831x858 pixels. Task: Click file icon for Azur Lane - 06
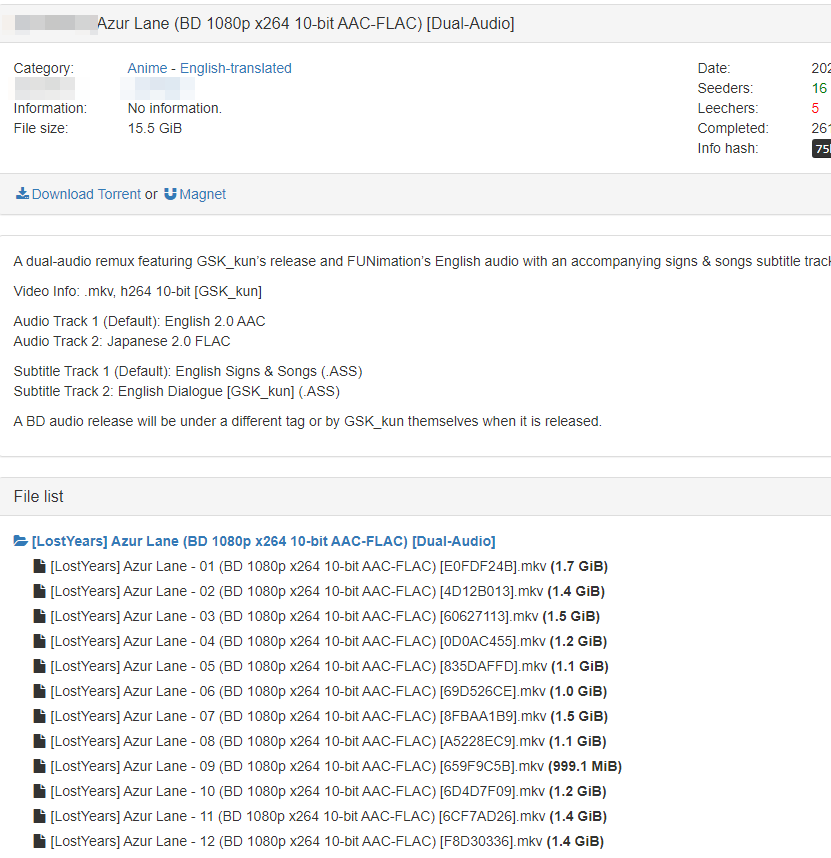point(39,691)
